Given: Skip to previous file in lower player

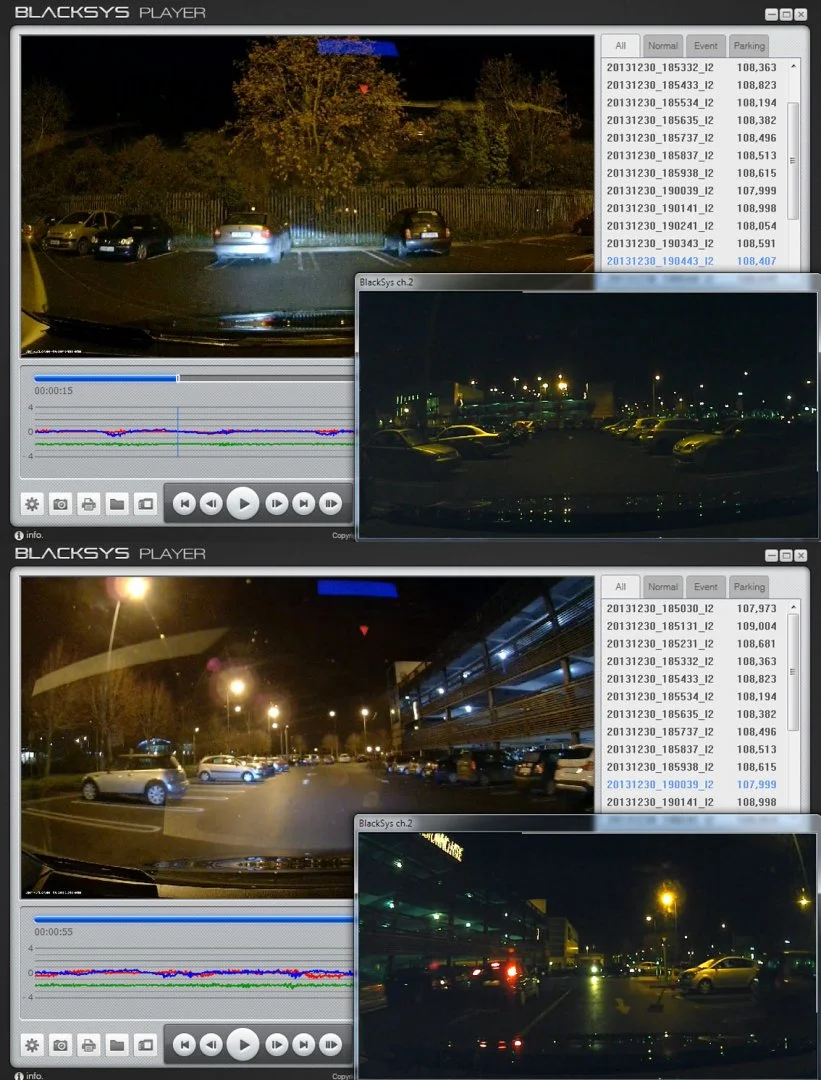Looking at the screenshot, I should point(184,1045).
